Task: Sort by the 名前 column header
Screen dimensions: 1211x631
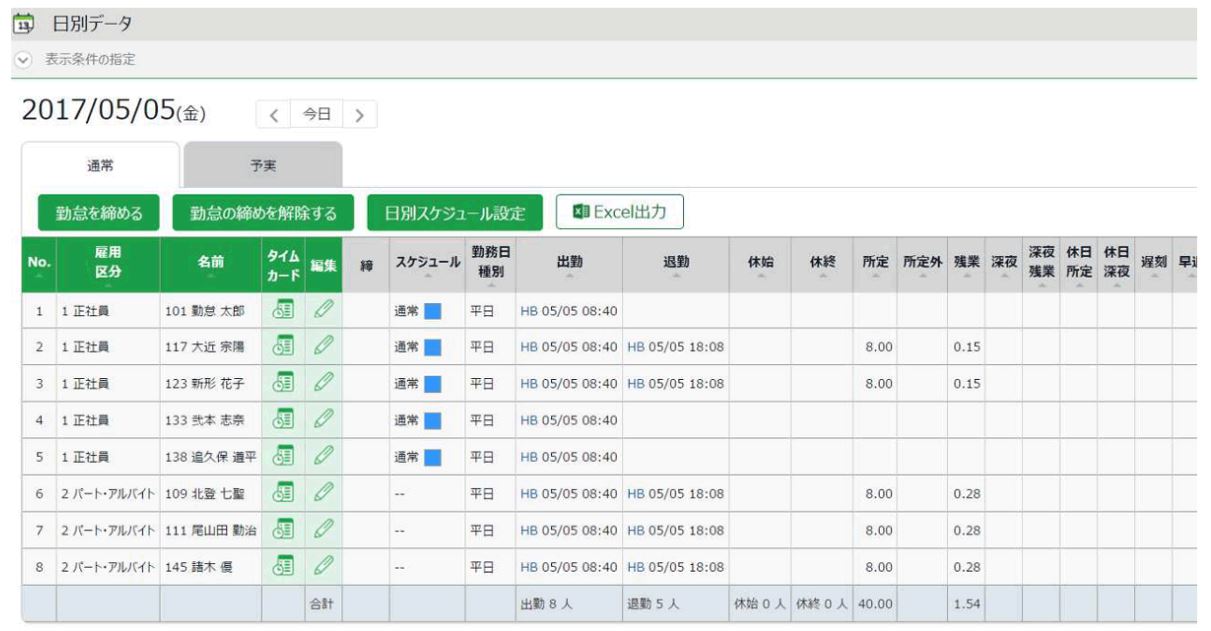Action: tap(210, 264)
